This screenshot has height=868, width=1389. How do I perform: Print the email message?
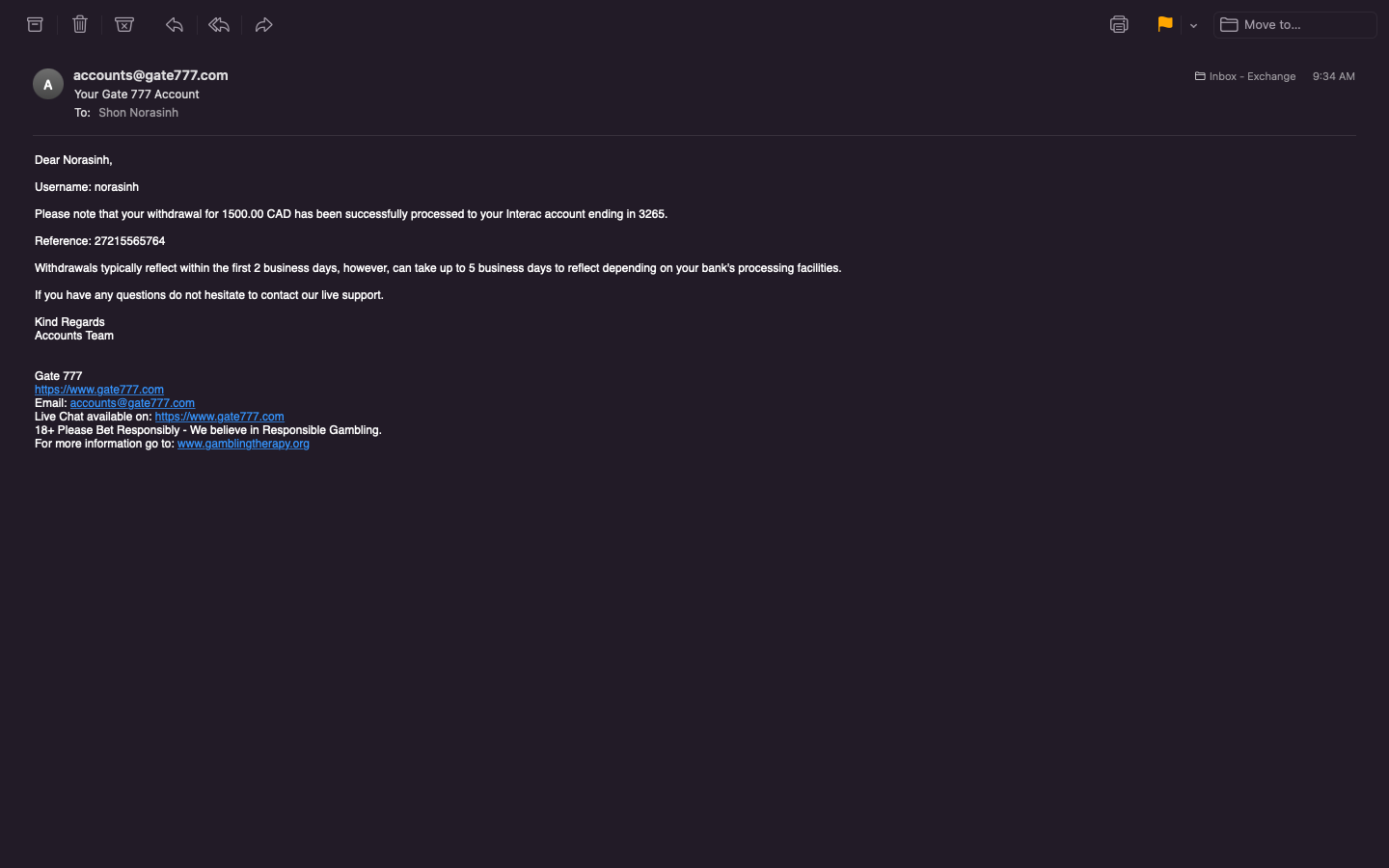coord(1119,25)
